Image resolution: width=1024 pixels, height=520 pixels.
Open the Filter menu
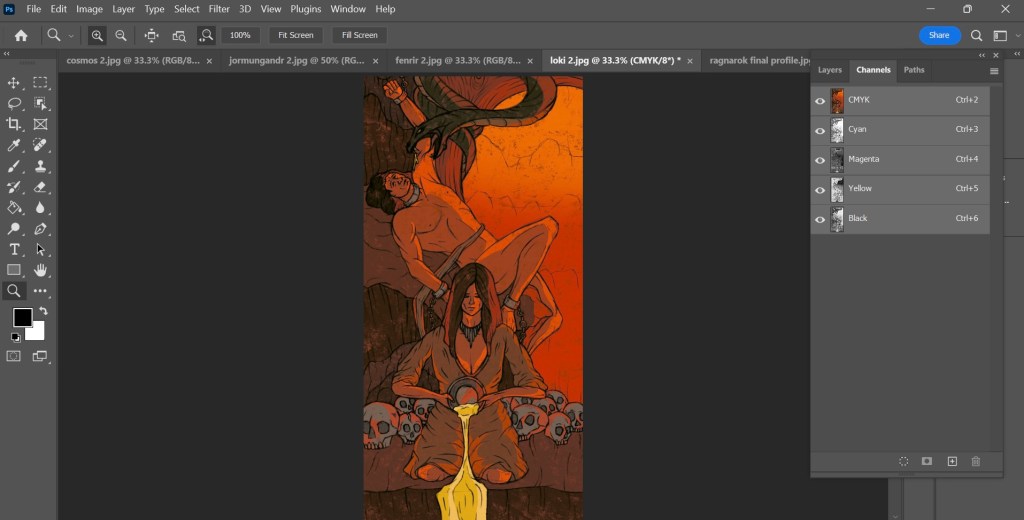[219, 9]
